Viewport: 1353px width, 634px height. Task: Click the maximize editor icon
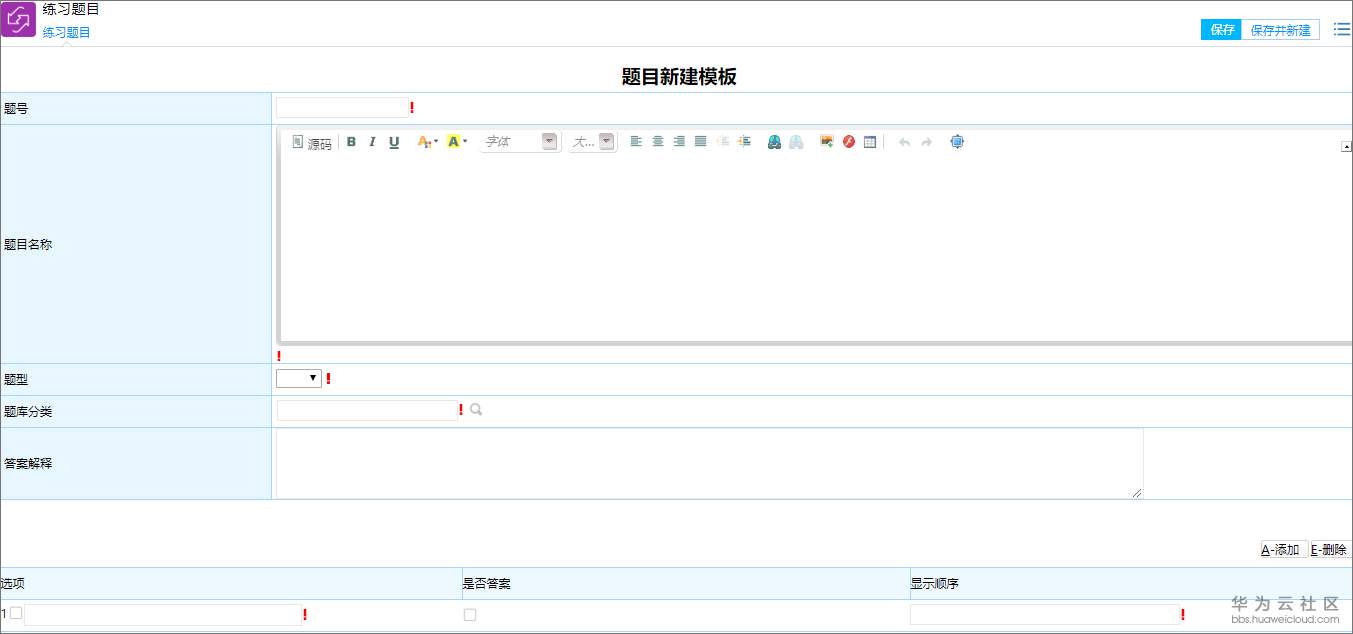click(956, 141)
